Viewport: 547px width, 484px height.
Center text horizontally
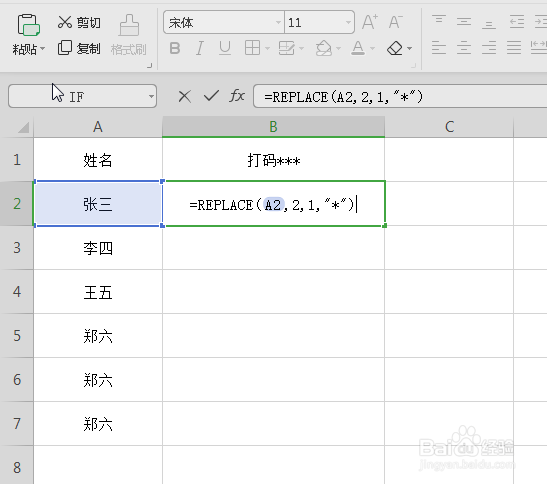[464, 47]
